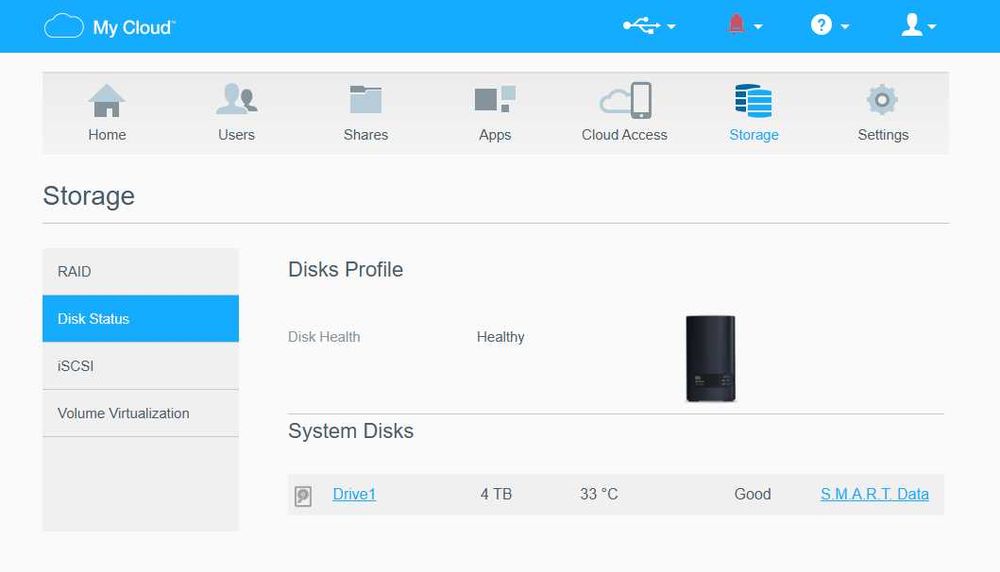Expand the help dropdown arrow

[845, 27]
